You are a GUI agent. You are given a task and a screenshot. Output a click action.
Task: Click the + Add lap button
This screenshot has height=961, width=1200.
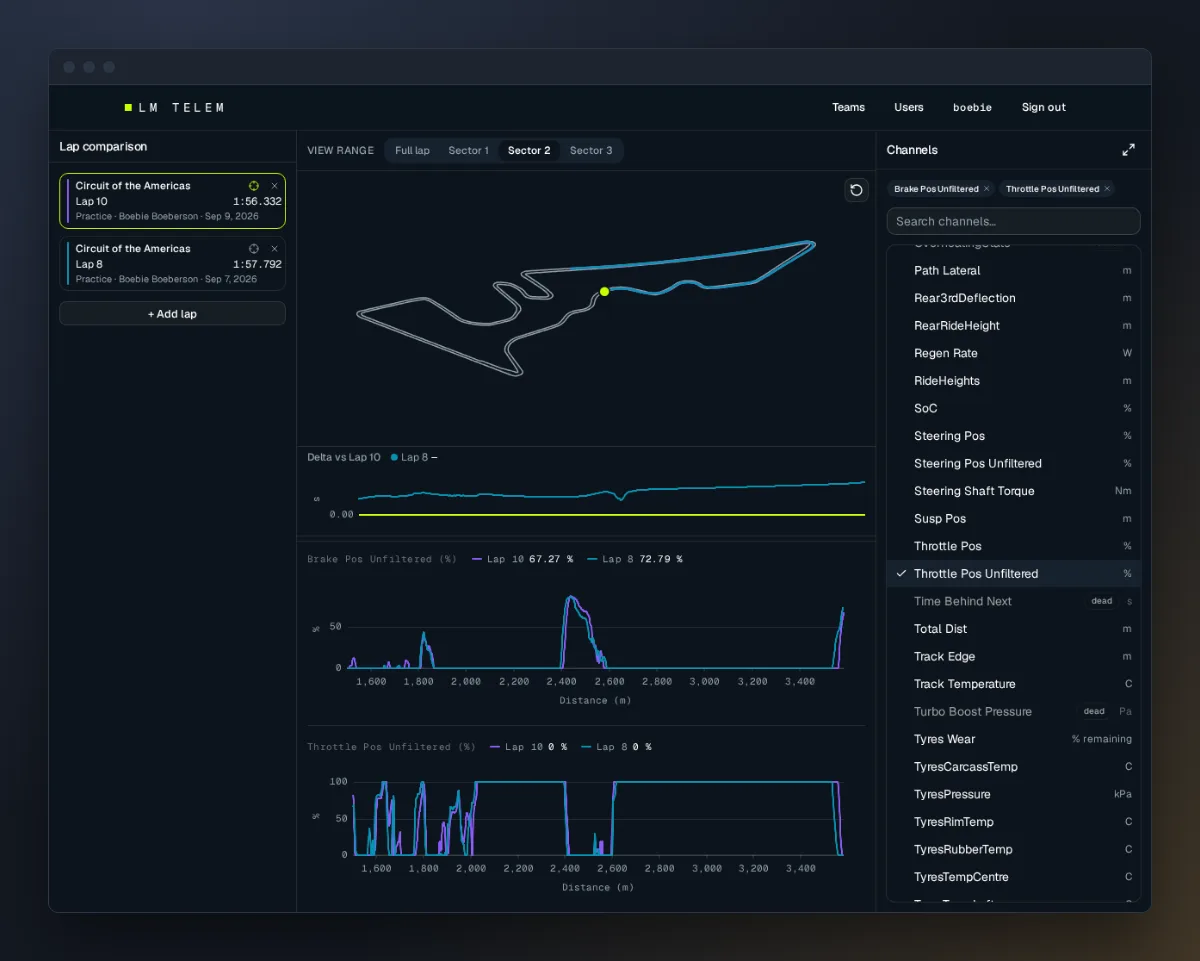(x=172, y=314)
